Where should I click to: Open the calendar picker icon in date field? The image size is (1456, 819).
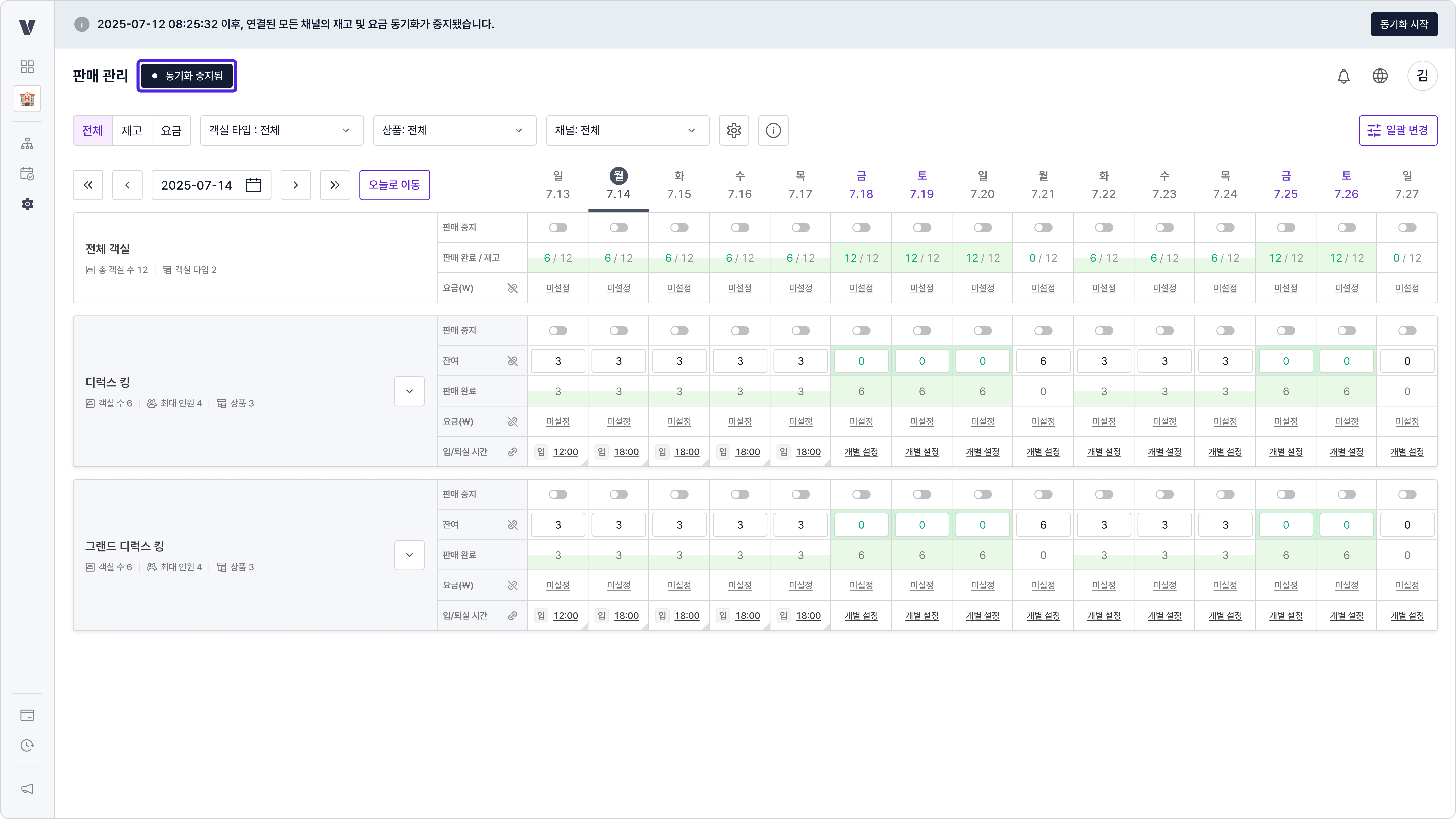pyautogui.click(x=253, y=185)
